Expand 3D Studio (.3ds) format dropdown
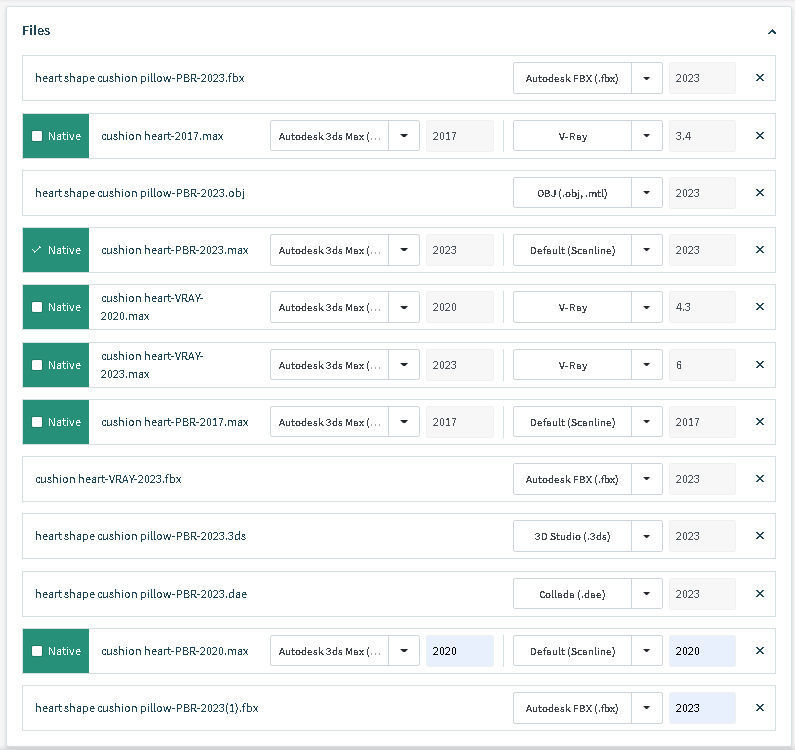This screenshot has height=750, width=795. 646,536
